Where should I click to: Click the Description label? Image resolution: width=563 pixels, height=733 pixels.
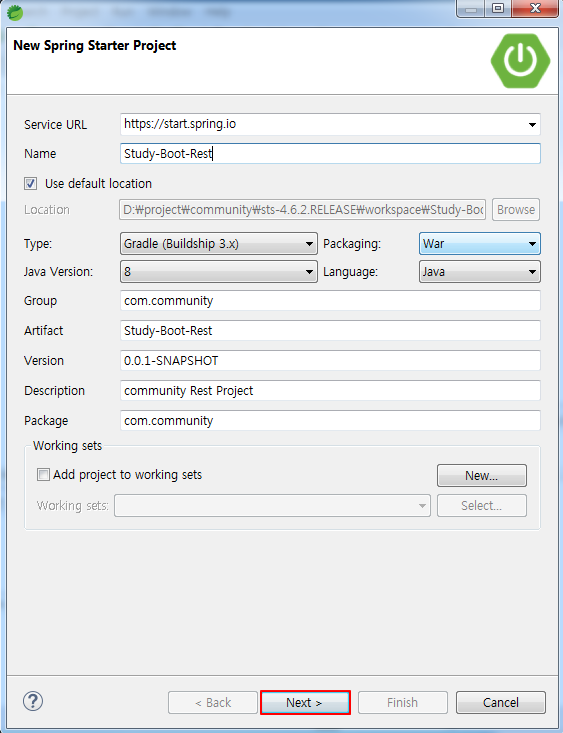pyautogui.click(x=54, y=390)
